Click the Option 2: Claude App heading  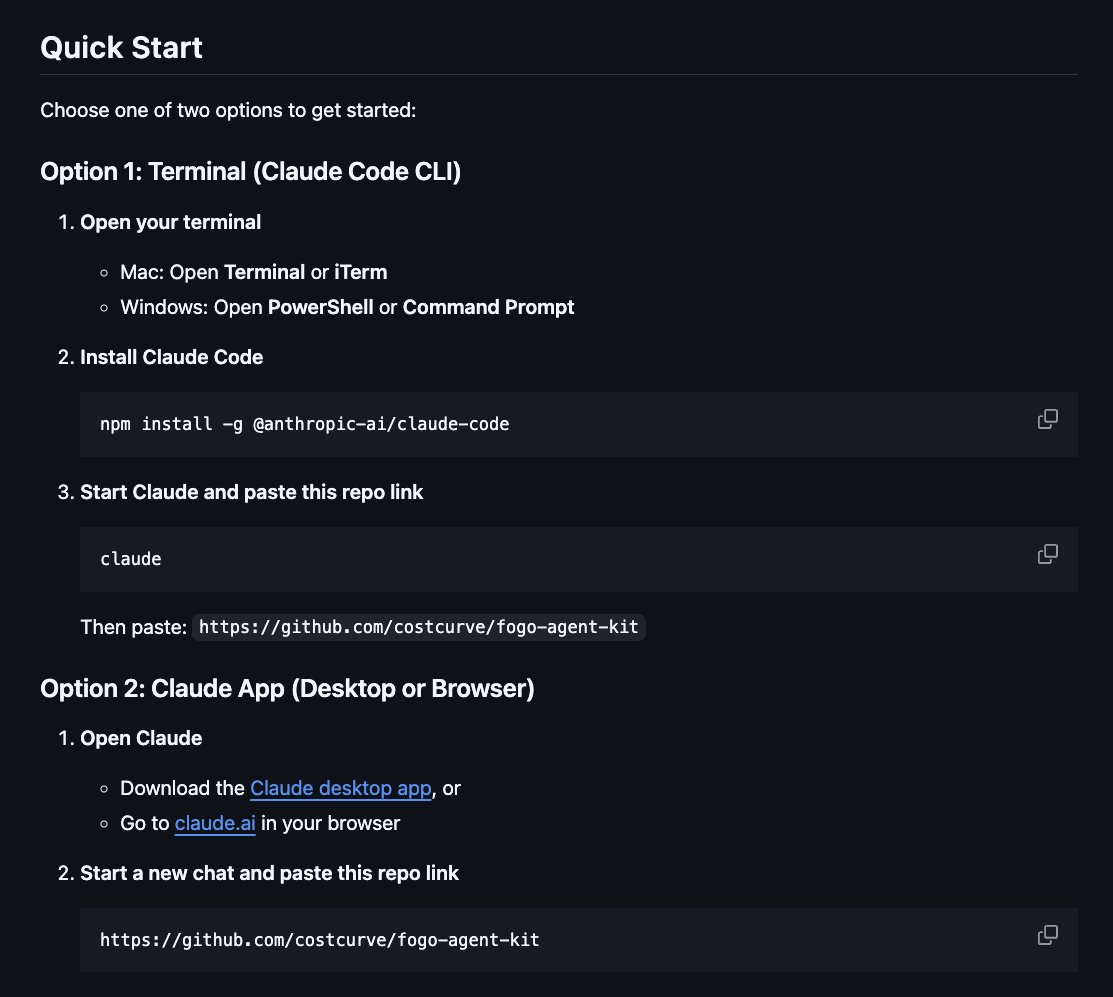point(287,688)
